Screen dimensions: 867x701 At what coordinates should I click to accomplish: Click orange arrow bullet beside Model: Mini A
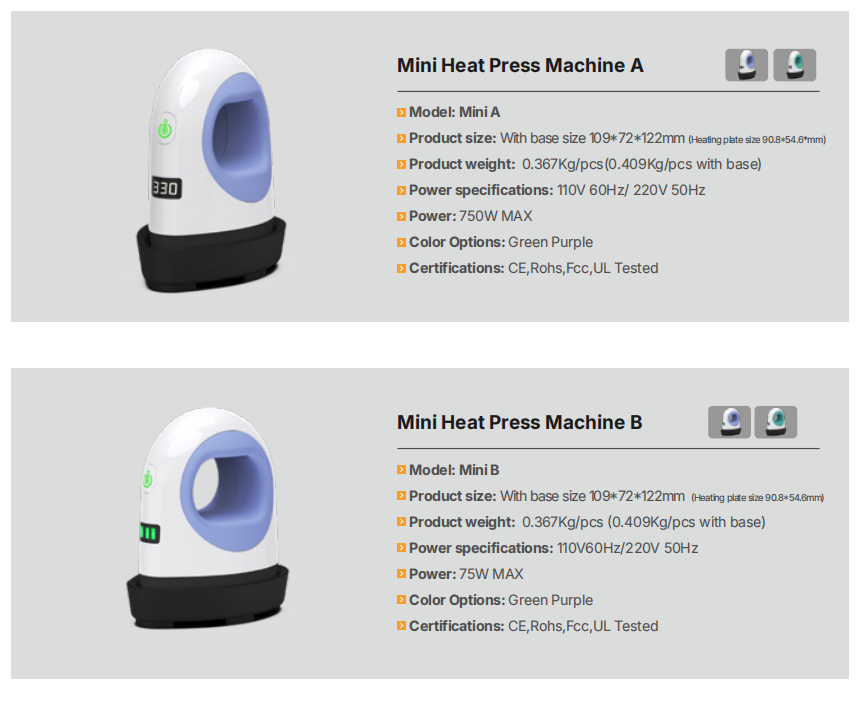401,113
